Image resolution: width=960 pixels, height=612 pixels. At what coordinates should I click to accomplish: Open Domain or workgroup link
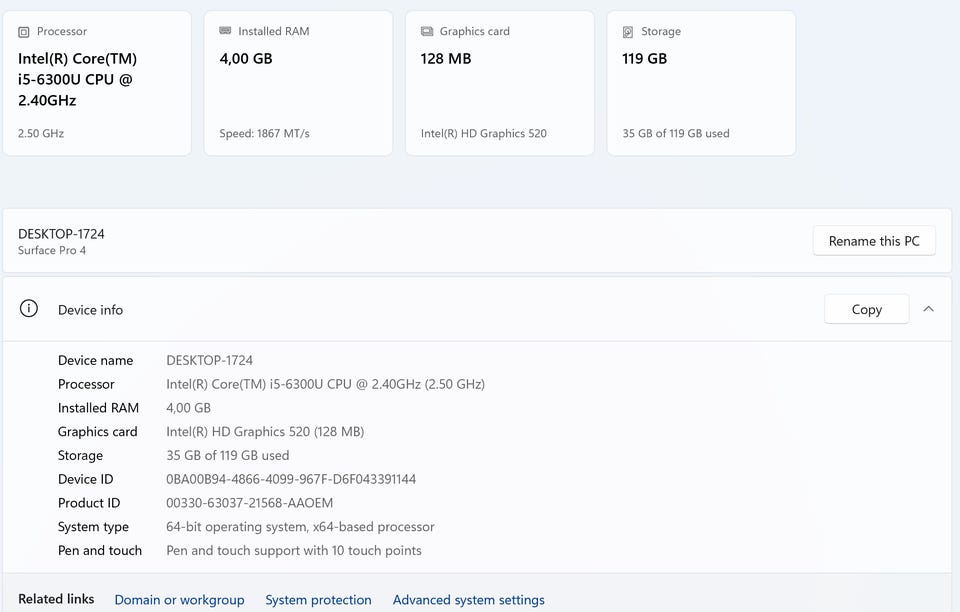(179, 600)
